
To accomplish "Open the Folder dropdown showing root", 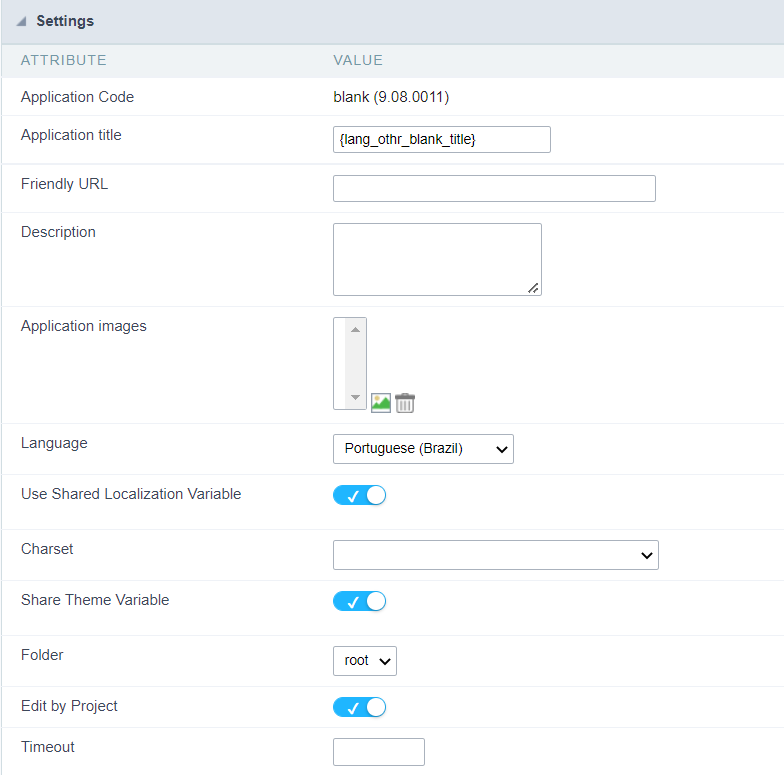I will click(364, 661).
